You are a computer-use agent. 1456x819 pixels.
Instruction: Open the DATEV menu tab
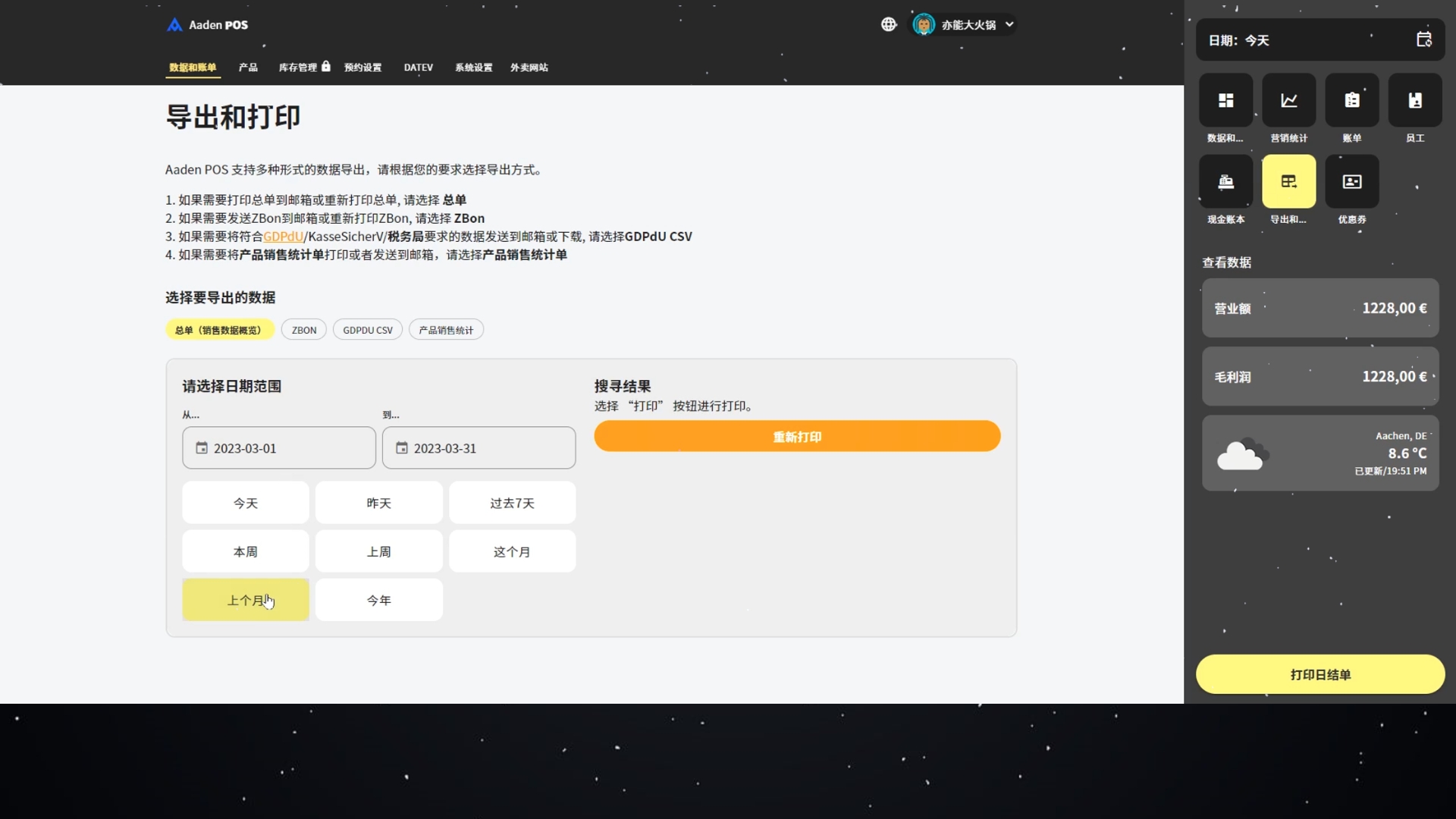pyautogui.click(x=418, y=67)
